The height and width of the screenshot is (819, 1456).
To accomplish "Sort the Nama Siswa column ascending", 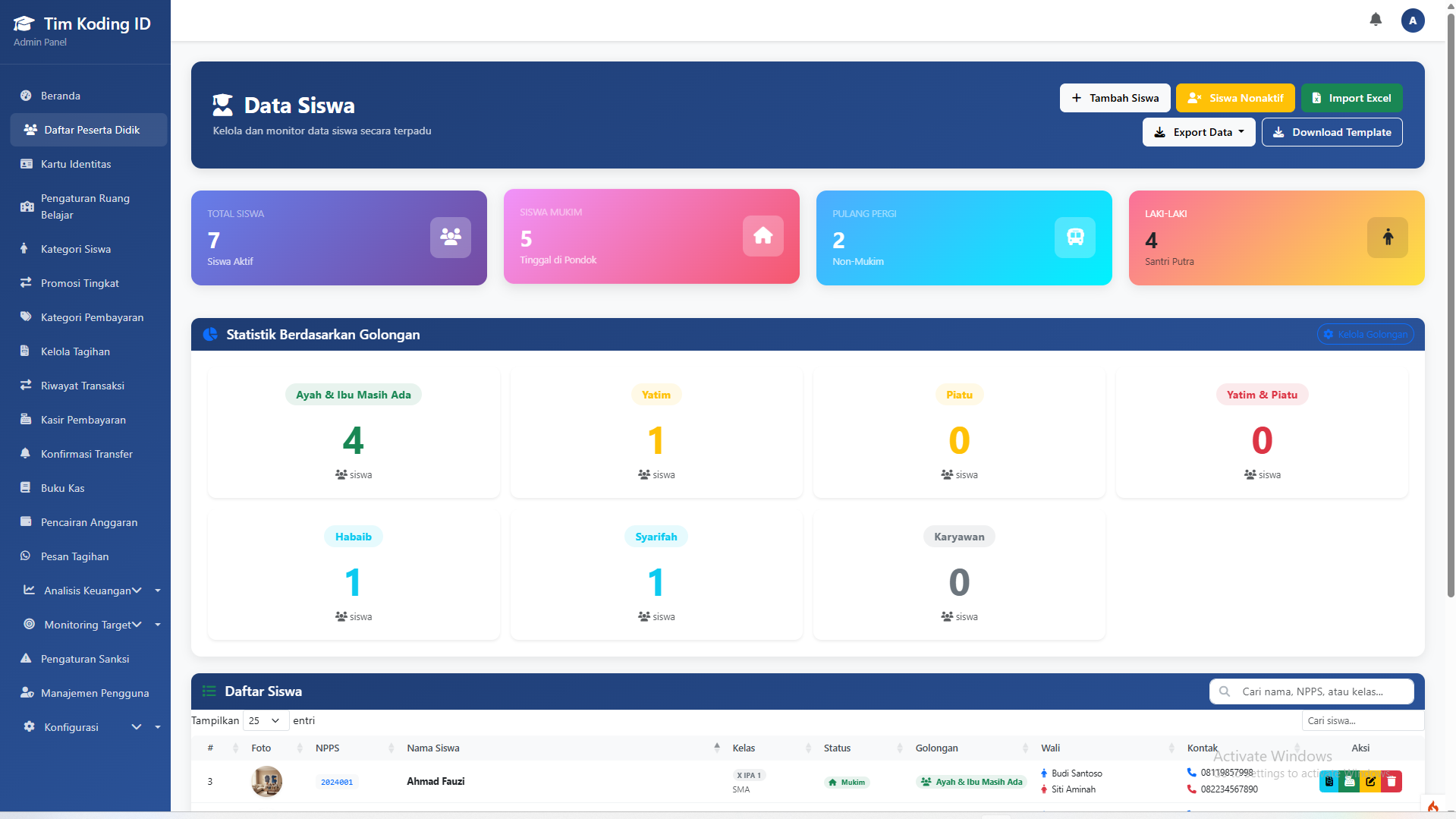I will [x=716, y=748].
